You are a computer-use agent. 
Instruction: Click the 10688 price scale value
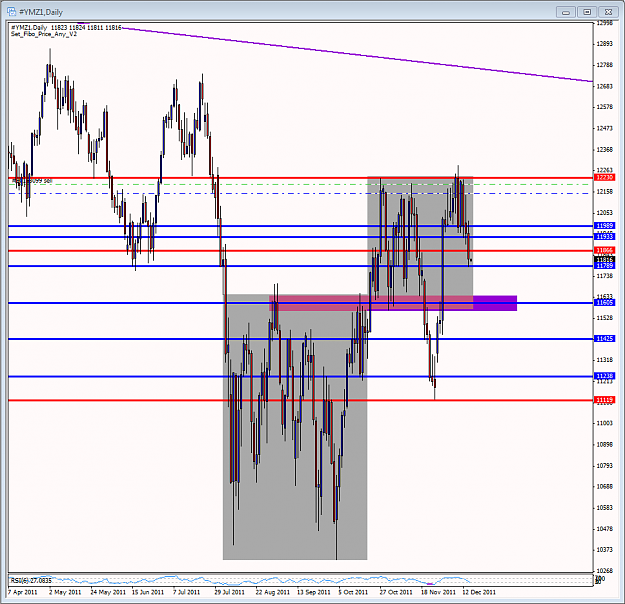604,486
